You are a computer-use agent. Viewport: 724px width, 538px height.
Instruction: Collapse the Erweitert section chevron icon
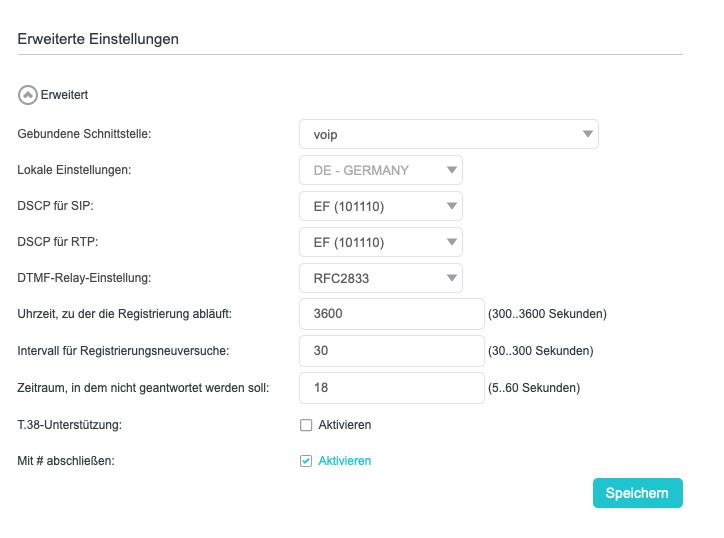pyautogui.click(x=27, y=95)
